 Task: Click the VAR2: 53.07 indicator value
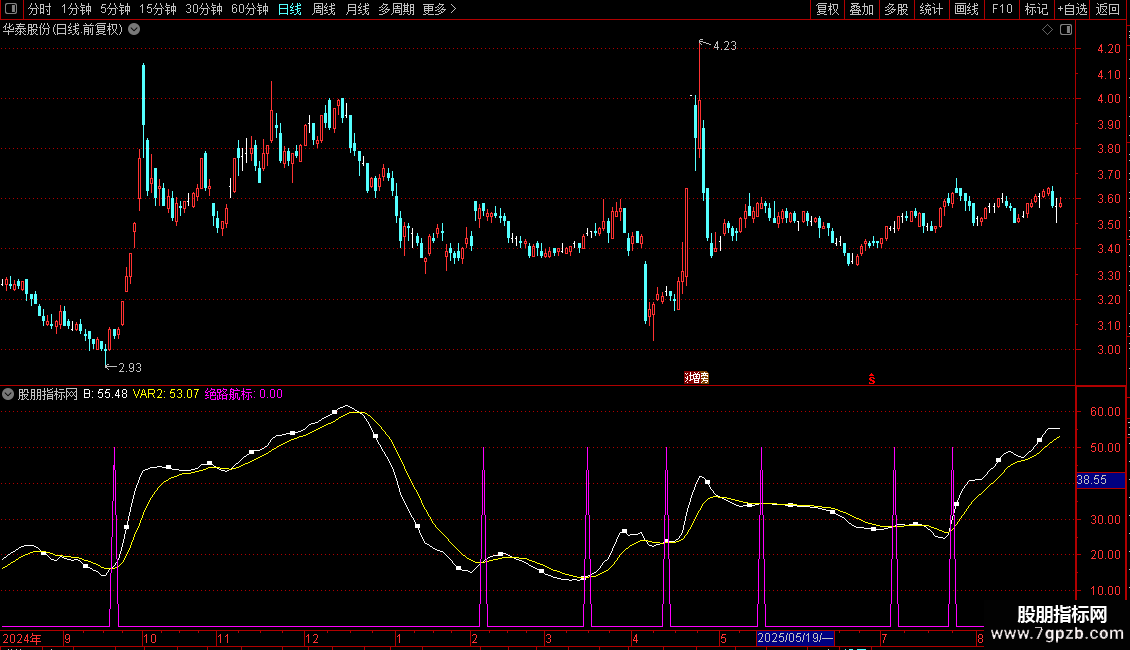166,394
